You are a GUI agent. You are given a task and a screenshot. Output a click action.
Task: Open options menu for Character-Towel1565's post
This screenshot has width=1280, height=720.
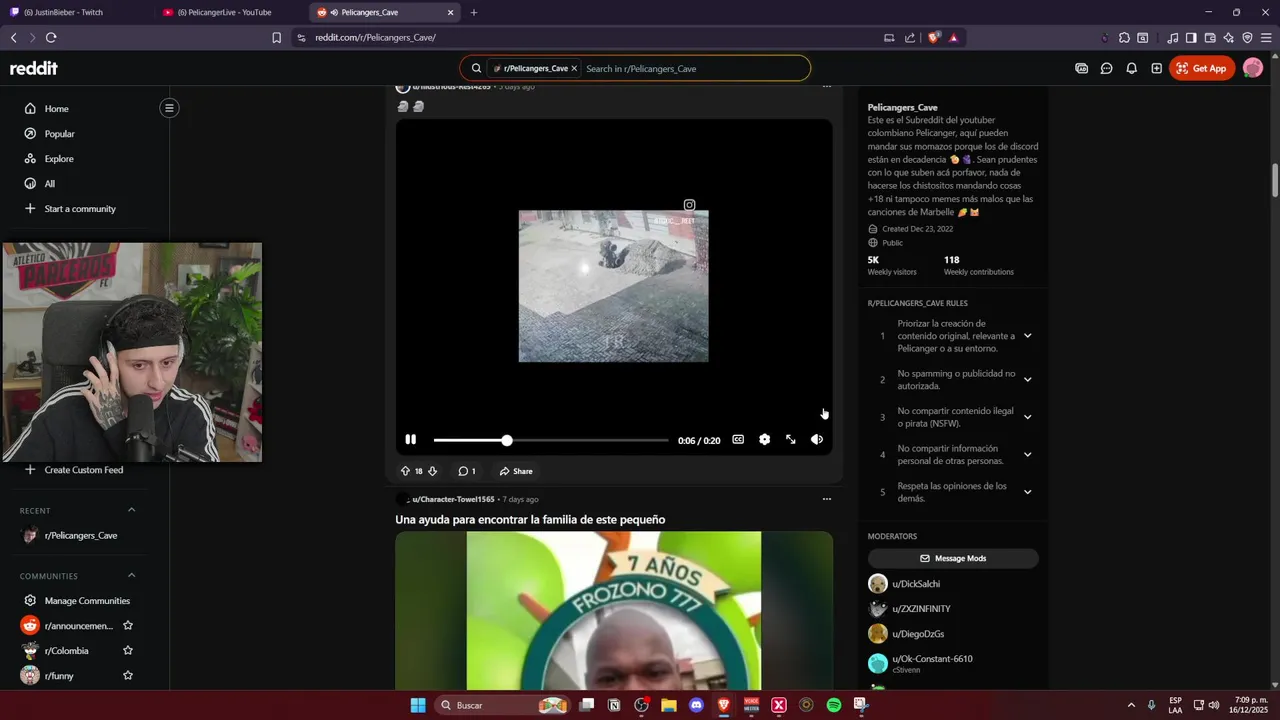(x=826, y=499)
